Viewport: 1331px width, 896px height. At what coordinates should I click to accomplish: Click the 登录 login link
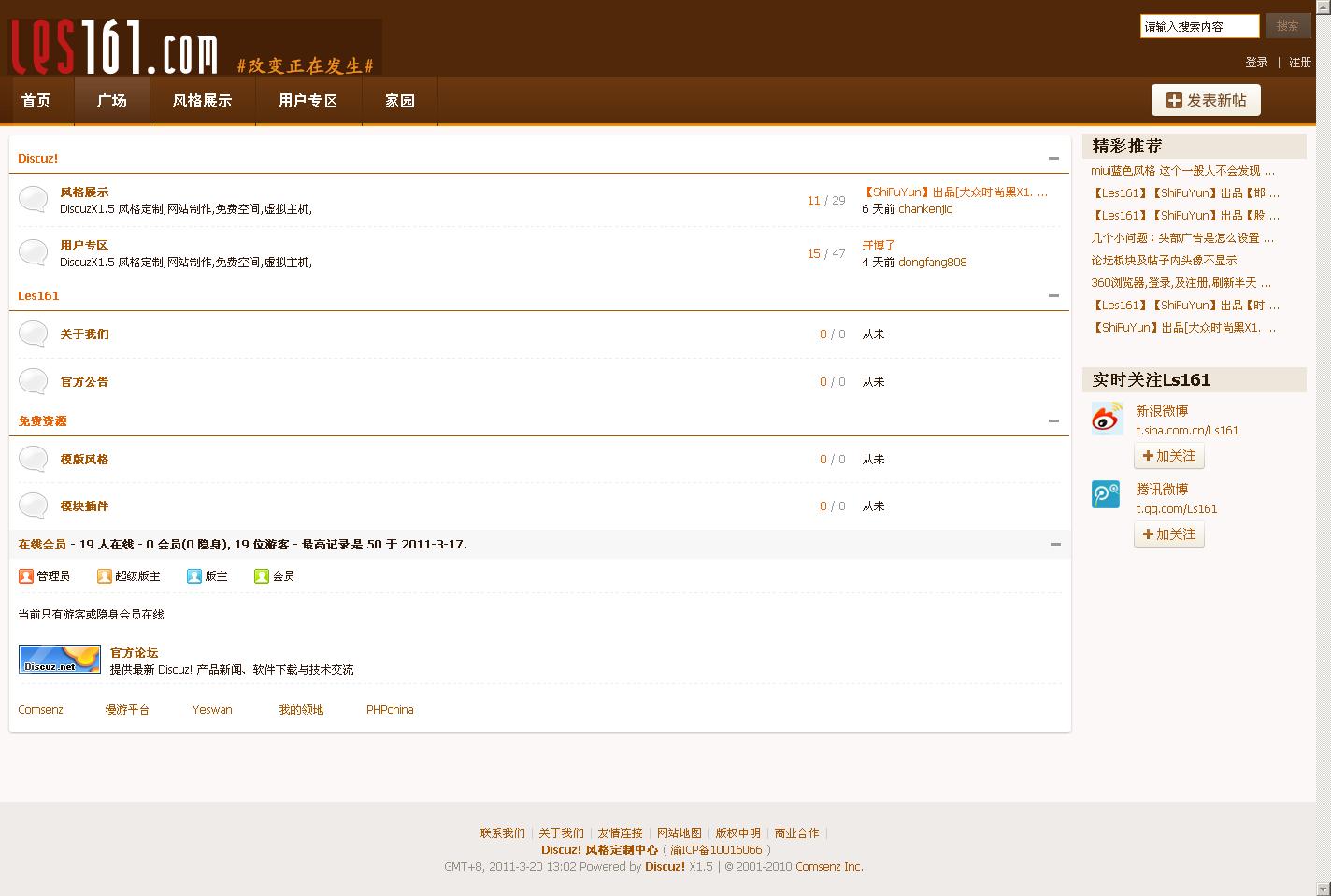[1256, 63]
